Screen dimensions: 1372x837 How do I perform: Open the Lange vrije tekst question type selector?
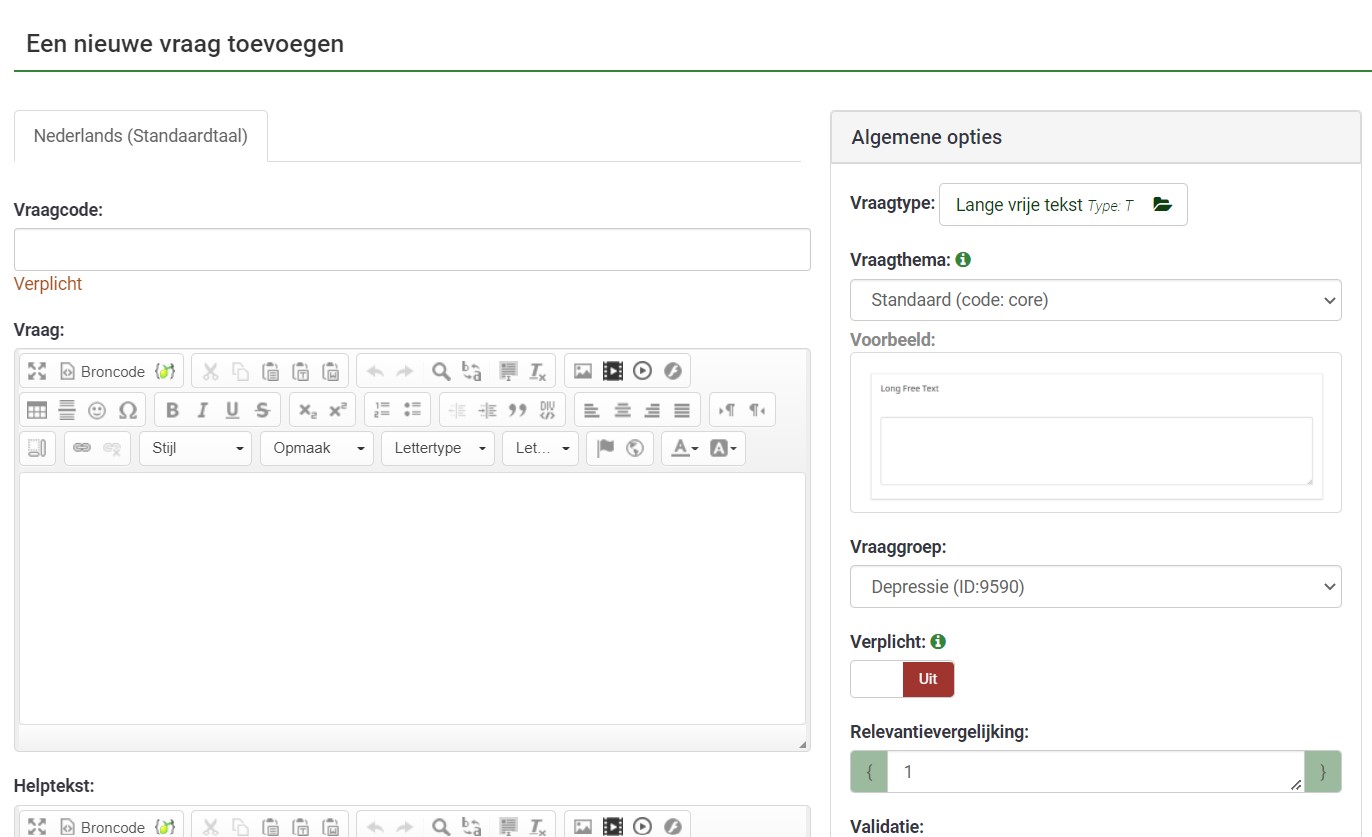(x=1062, y=205)
